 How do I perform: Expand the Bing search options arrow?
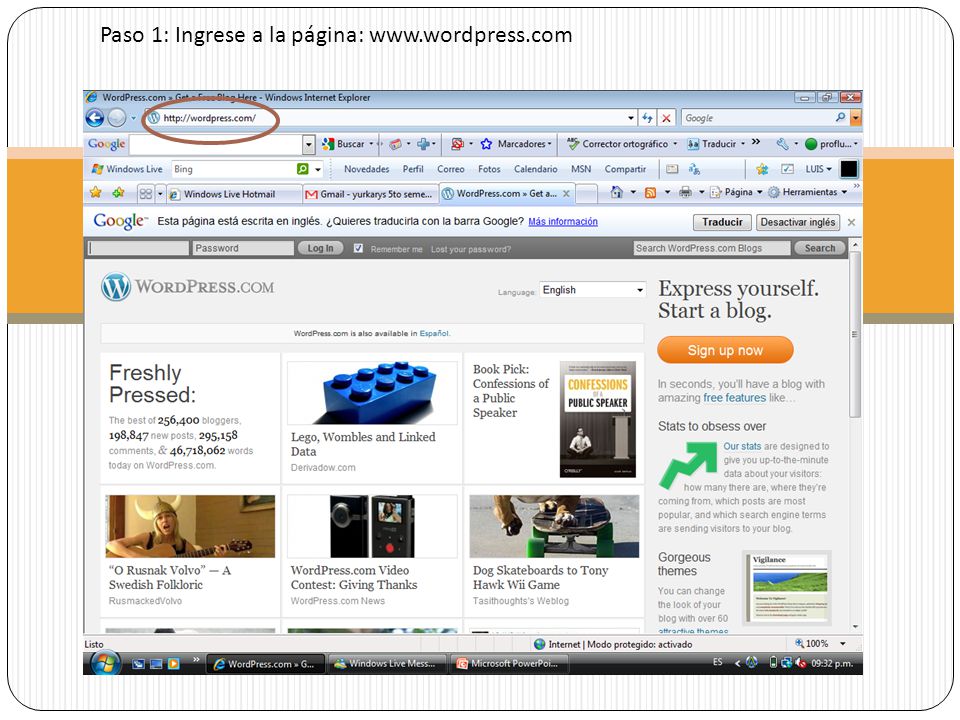pos(318,169)
